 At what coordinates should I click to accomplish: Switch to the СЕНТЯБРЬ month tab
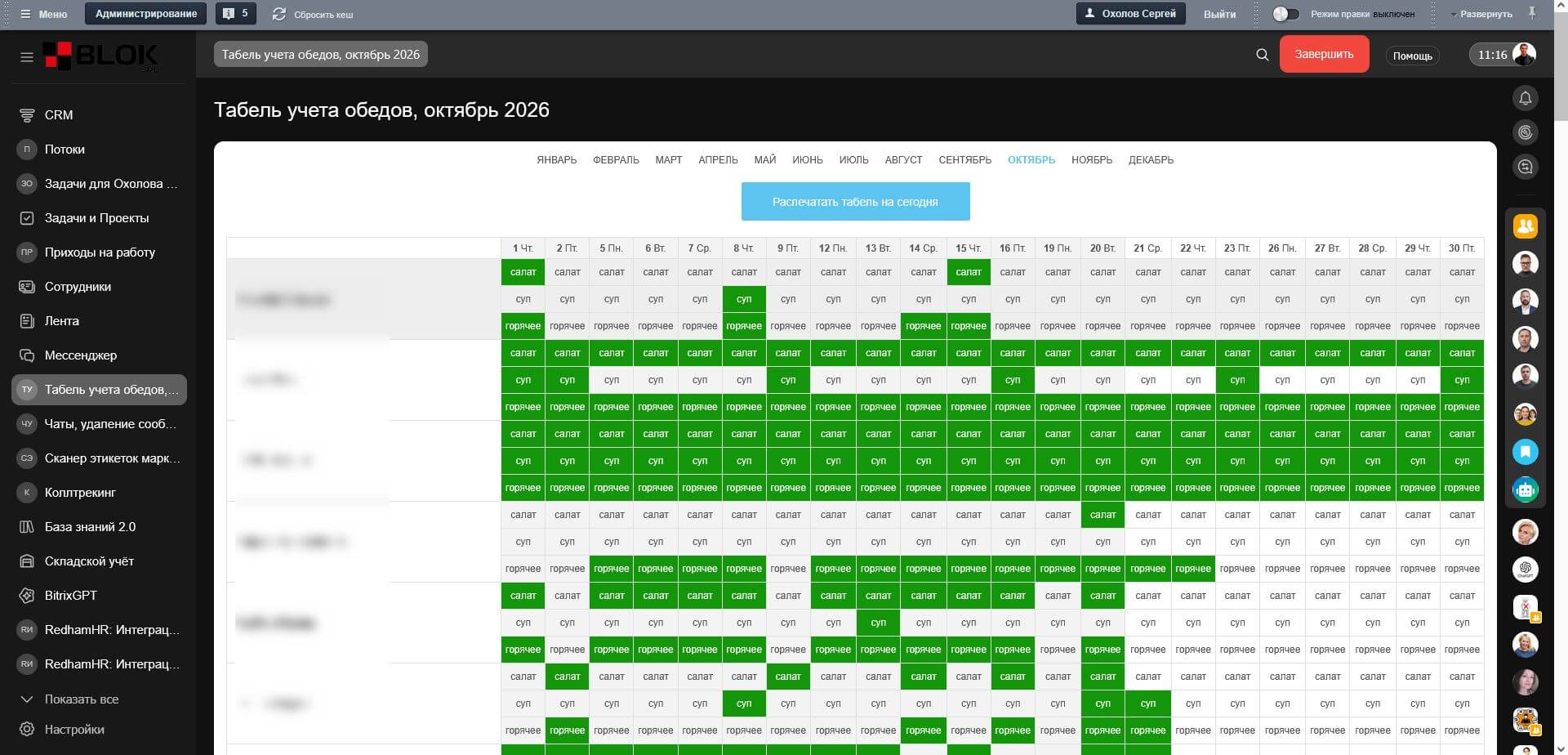(x=964, y=160)
